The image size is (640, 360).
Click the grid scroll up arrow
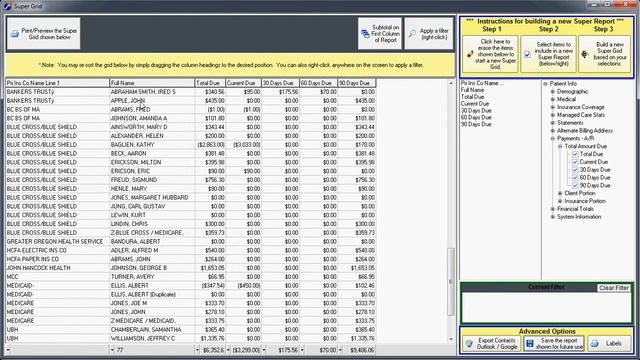[x=451, y=83]
